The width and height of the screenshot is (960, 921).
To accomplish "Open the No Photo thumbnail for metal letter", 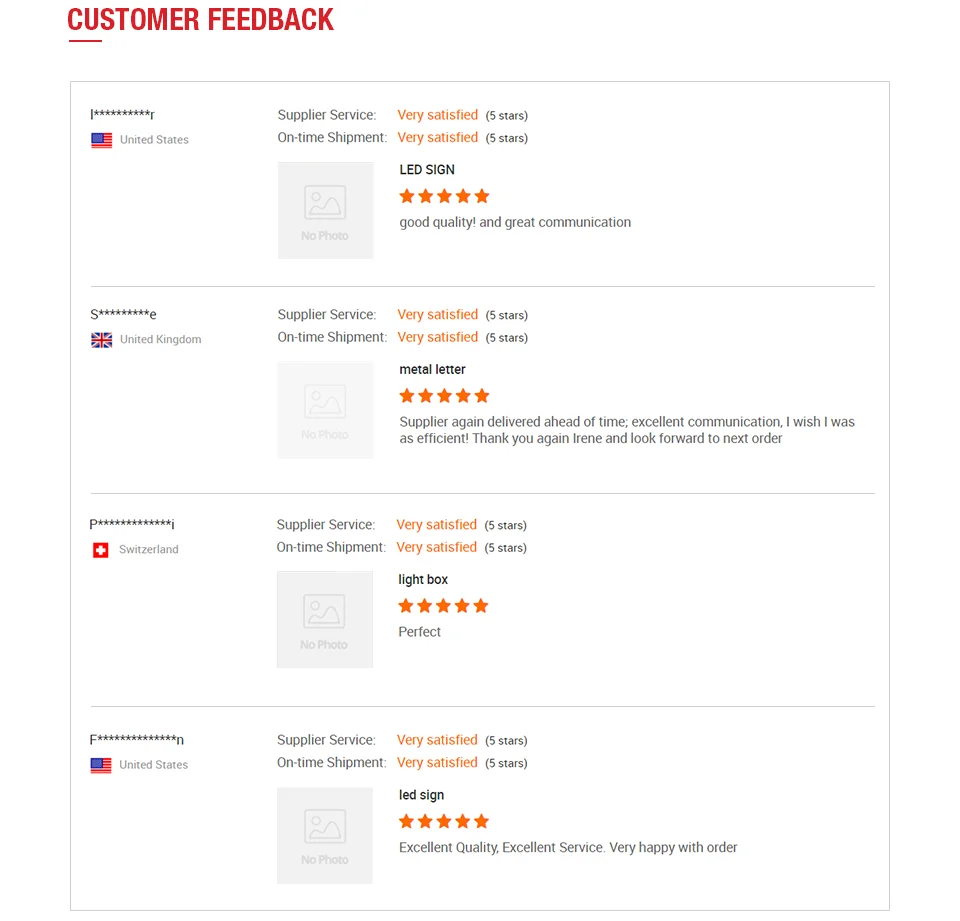I will tap(325, 410).
